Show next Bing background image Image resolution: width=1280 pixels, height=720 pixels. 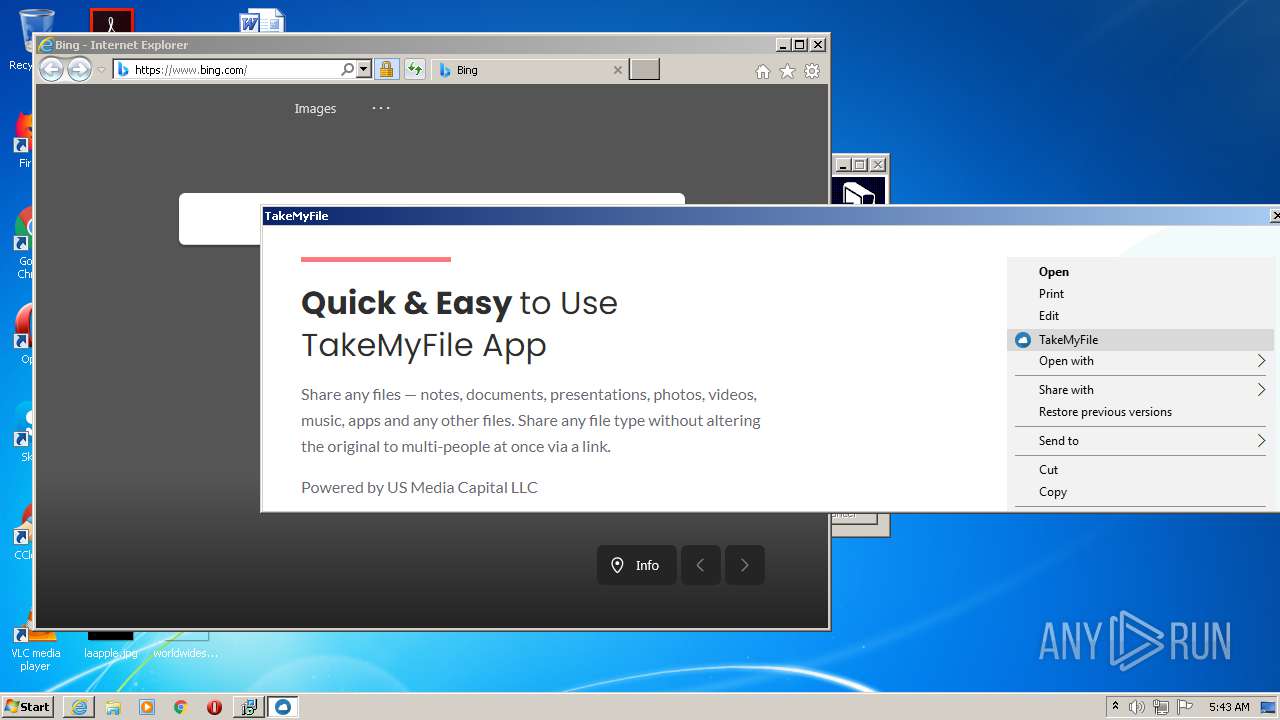pos(745,565)
